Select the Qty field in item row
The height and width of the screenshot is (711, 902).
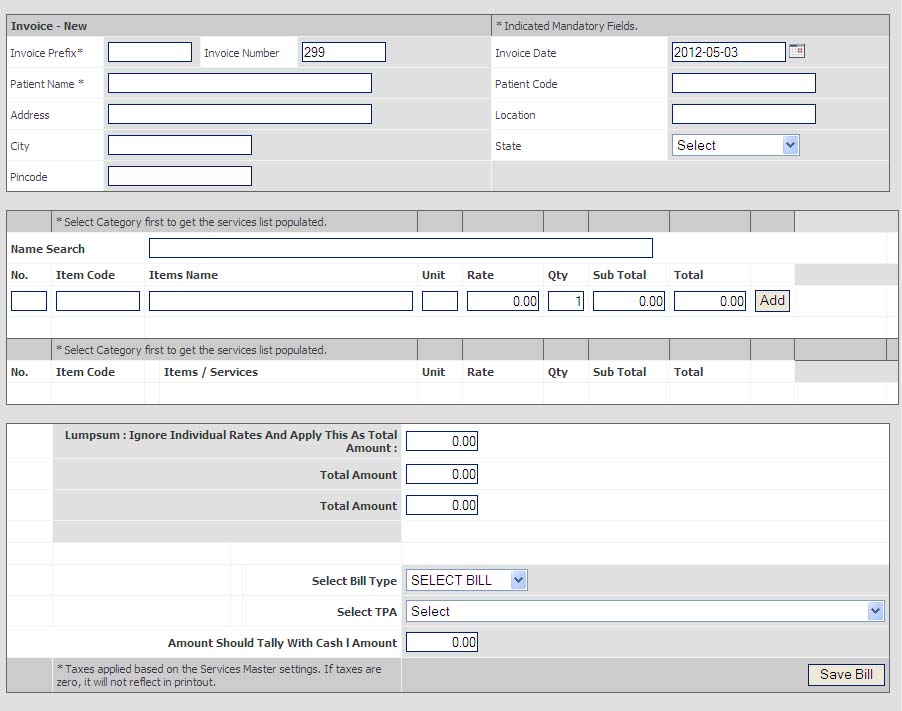[x=565, y=301]
